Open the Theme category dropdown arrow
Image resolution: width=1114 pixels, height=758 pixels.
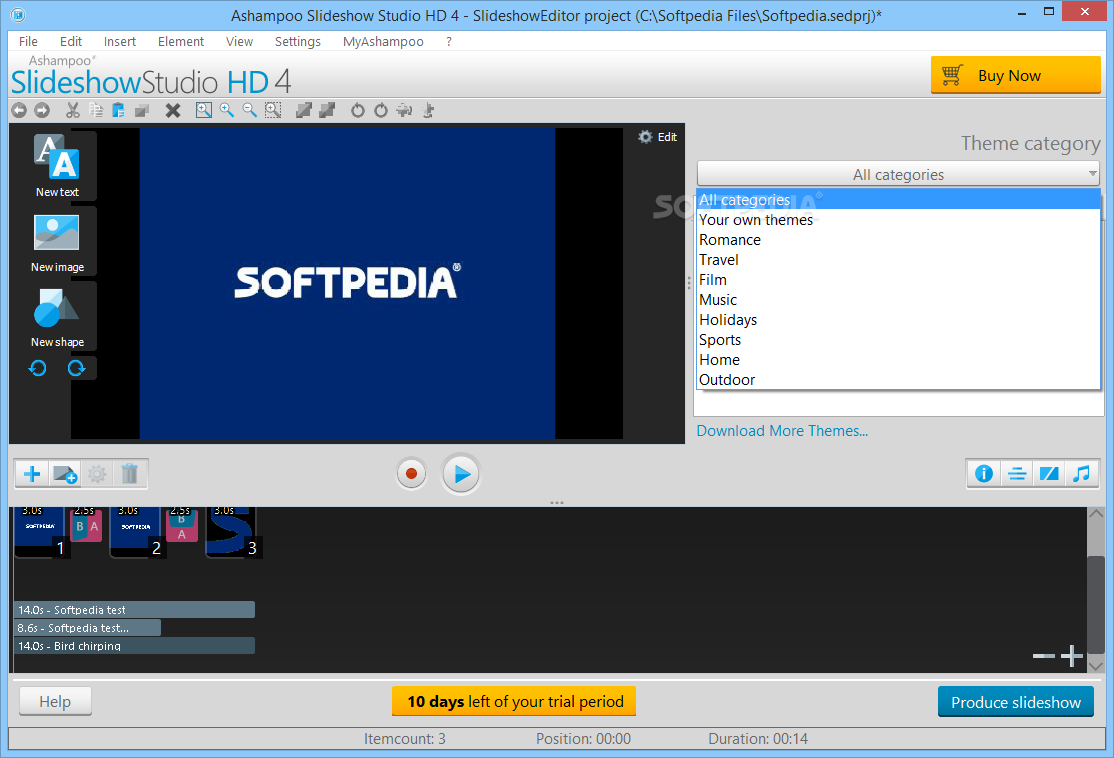(x=1092, y=174)
